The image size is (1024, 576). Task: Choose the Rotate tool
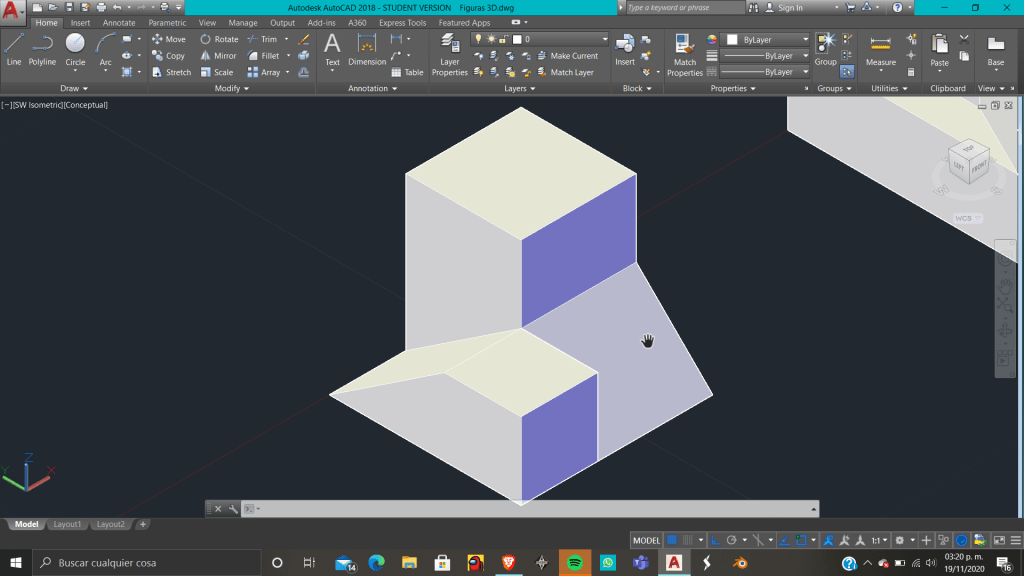point(219,39)
